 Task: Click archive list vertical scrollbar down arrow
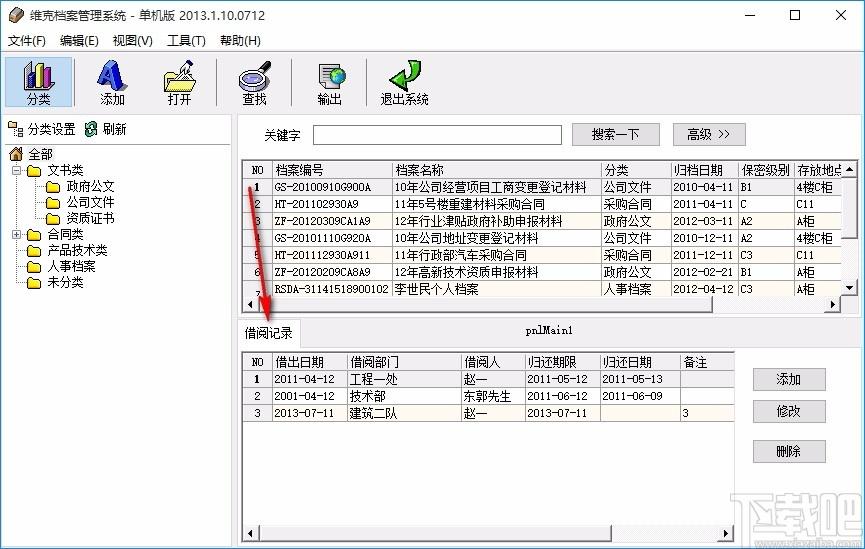[850, 287]
